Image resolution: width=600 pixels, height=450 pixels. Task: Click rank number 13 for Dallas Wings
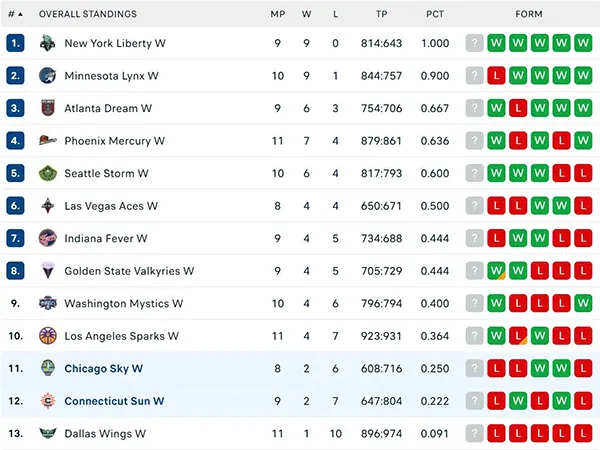15,434
